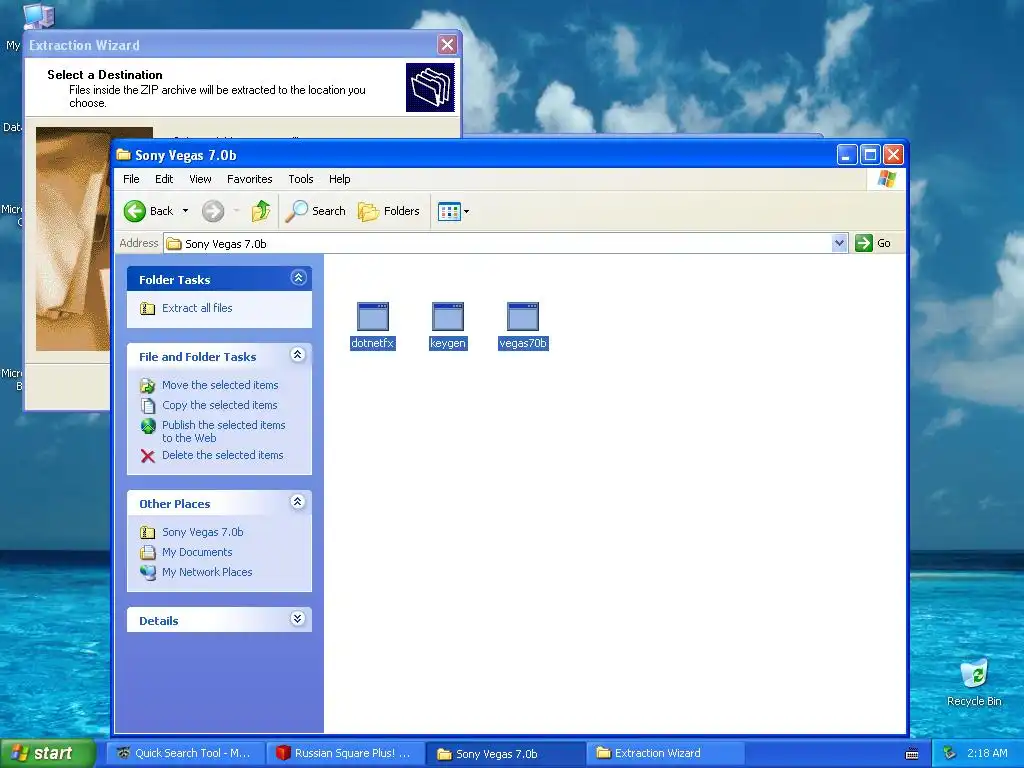
Task: Switch to Sony Vegas 7.0b taskbar button
Action: [506, 754]
